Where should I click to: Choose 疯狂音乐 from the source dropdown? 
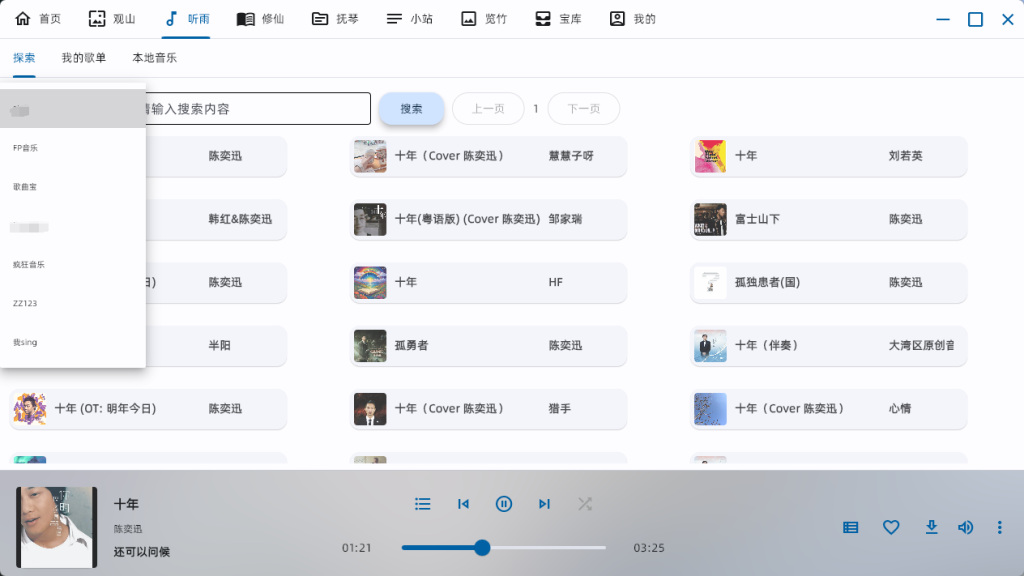coord(72,264)
